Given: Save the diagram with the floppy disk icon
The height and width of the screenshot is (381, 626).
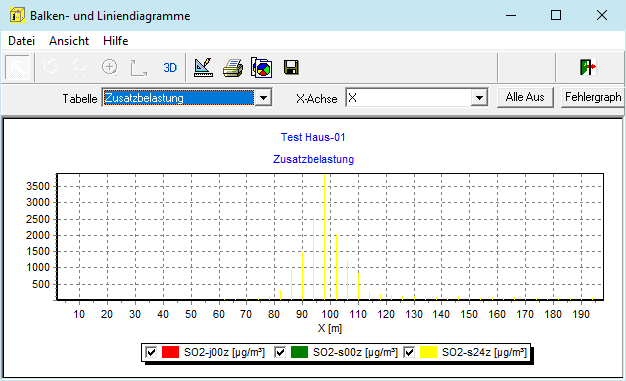Looking at the screenshot, I should pyautogui.click(x=291, y=67).
